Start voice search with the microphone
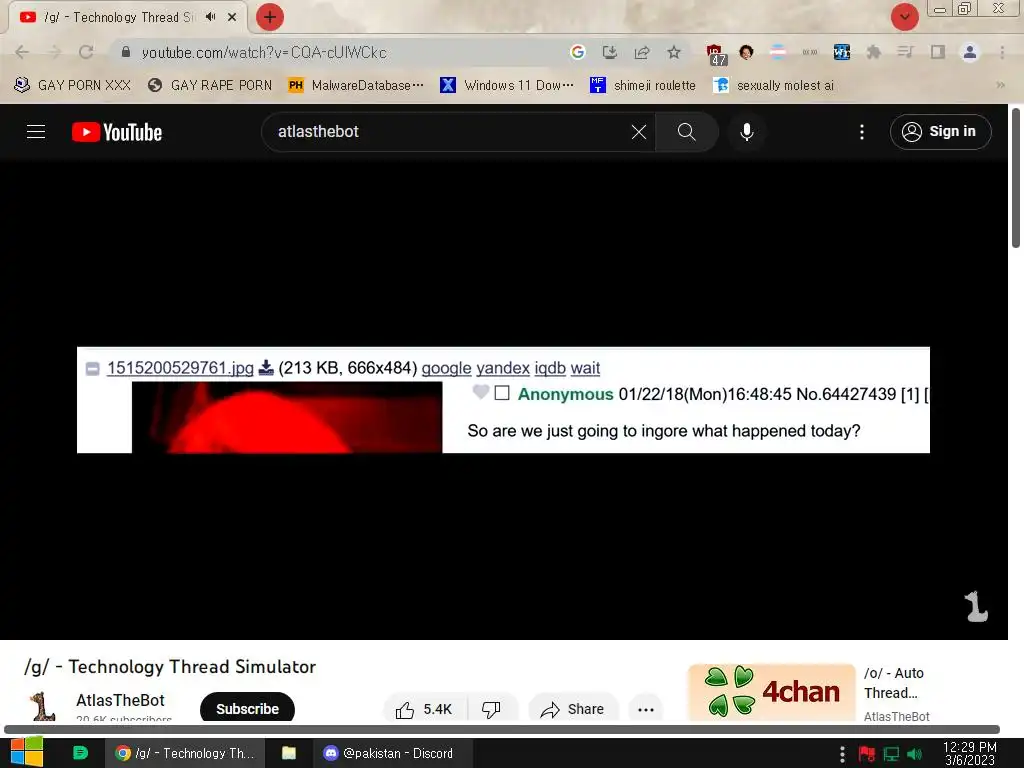This screenshot has width=1024, height=768. (x=746, y=132)
